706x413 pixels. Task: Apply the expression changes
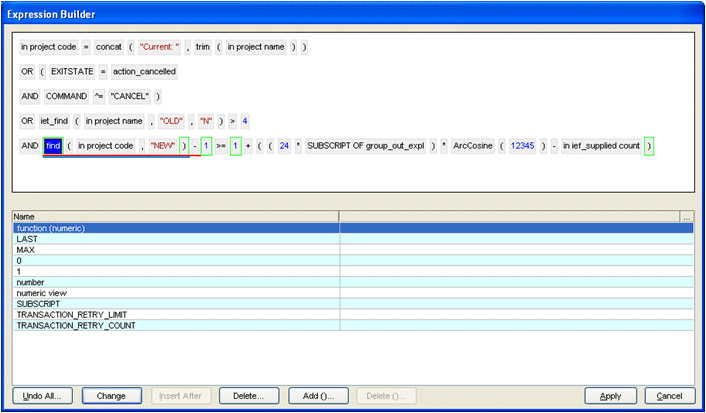pyautogui.click(x=610, y=396)
